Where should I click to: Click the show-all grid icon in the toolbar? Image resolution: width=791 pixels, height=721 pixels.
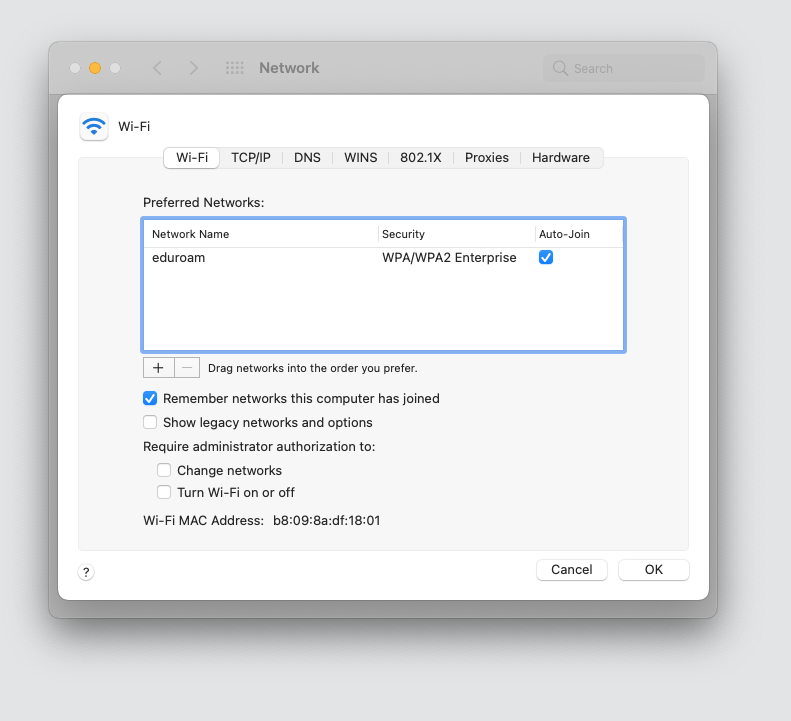235,68
